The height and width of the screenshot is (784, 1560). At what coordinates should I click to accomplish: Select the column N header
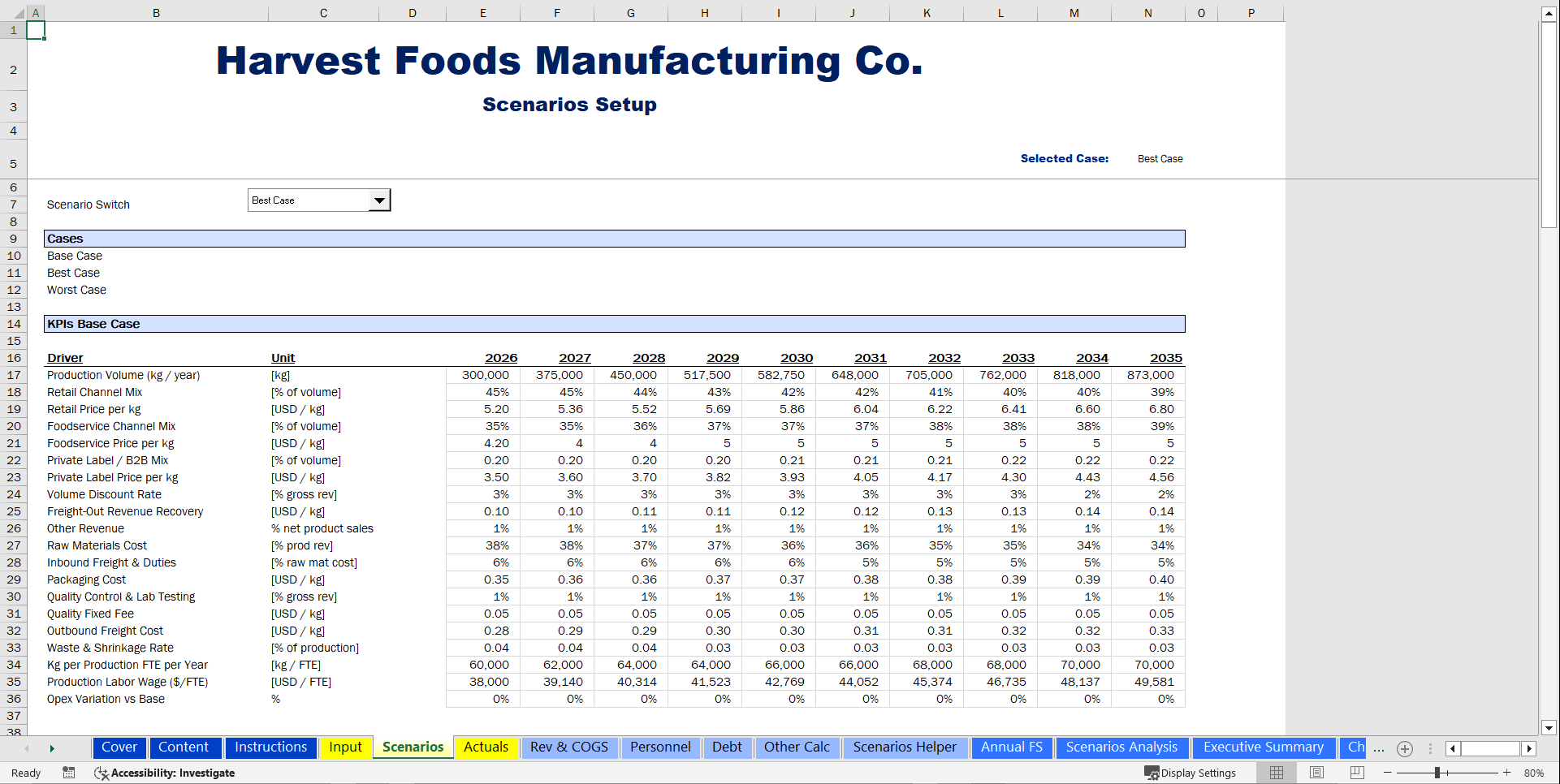(x=1147, y=13)
